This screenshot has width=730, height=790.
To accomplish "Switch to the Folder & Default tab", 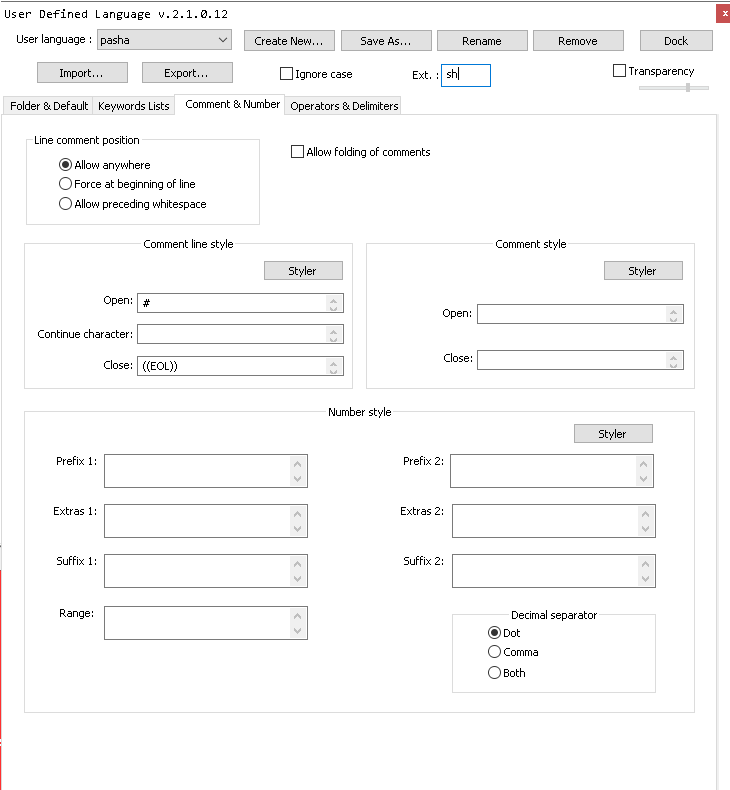I will 49,106.
